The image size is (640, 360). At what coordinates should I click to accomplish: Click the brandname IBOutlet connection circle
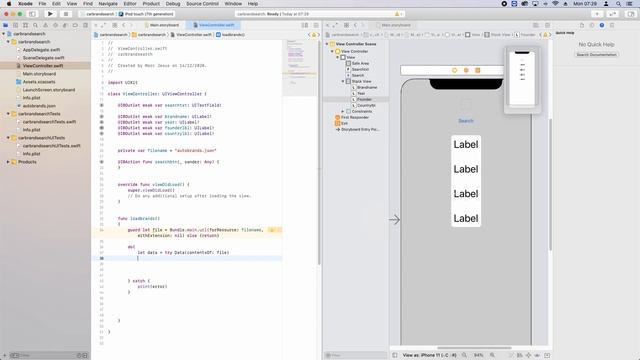(102, 116)
